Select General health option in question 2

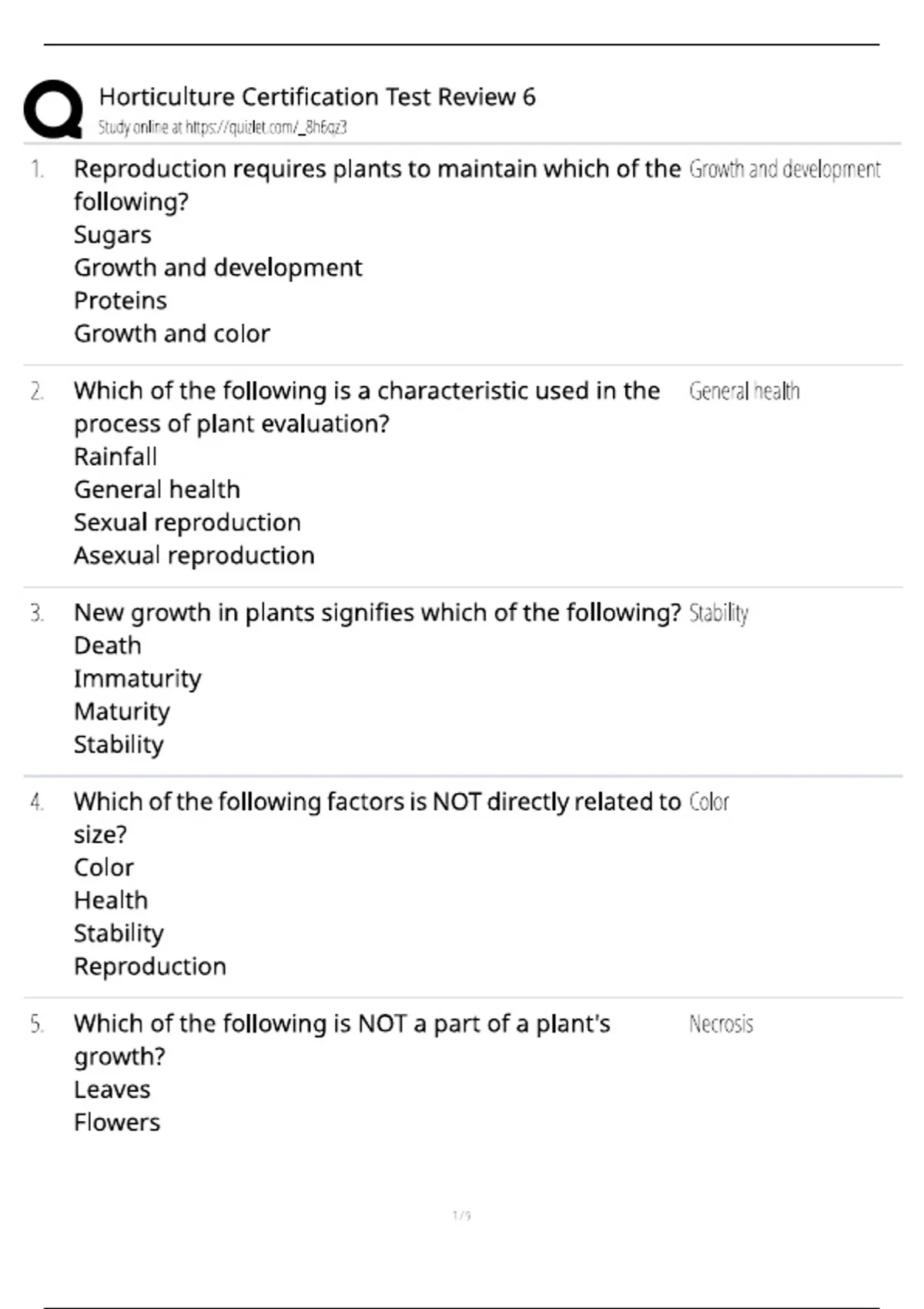[x=157, y=490]
